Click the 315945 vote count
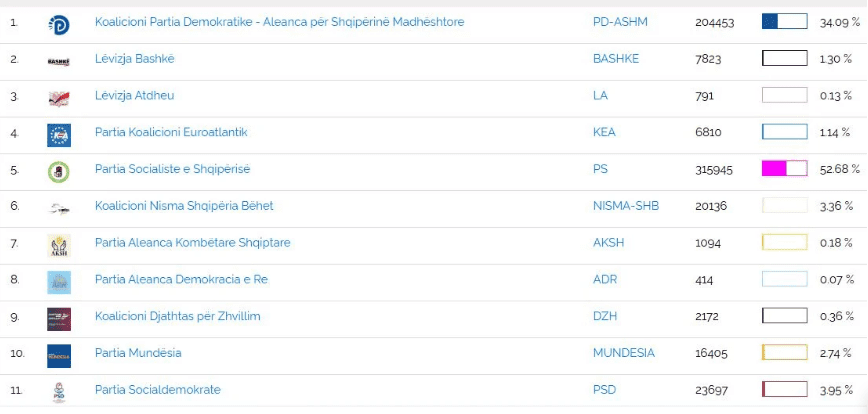The image size is (868, 414). coord(714,170)
